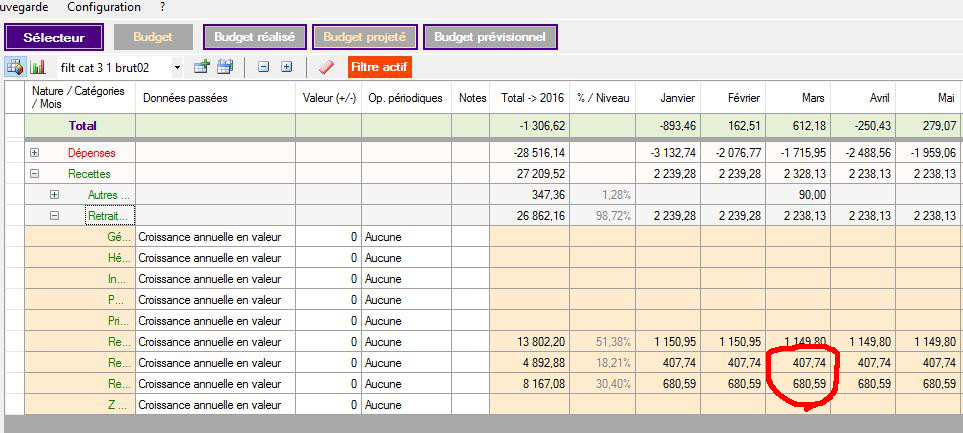The width and height of the screenshot is (963, 433).
Task: Click the save table view icon
Action: point(225,67)
